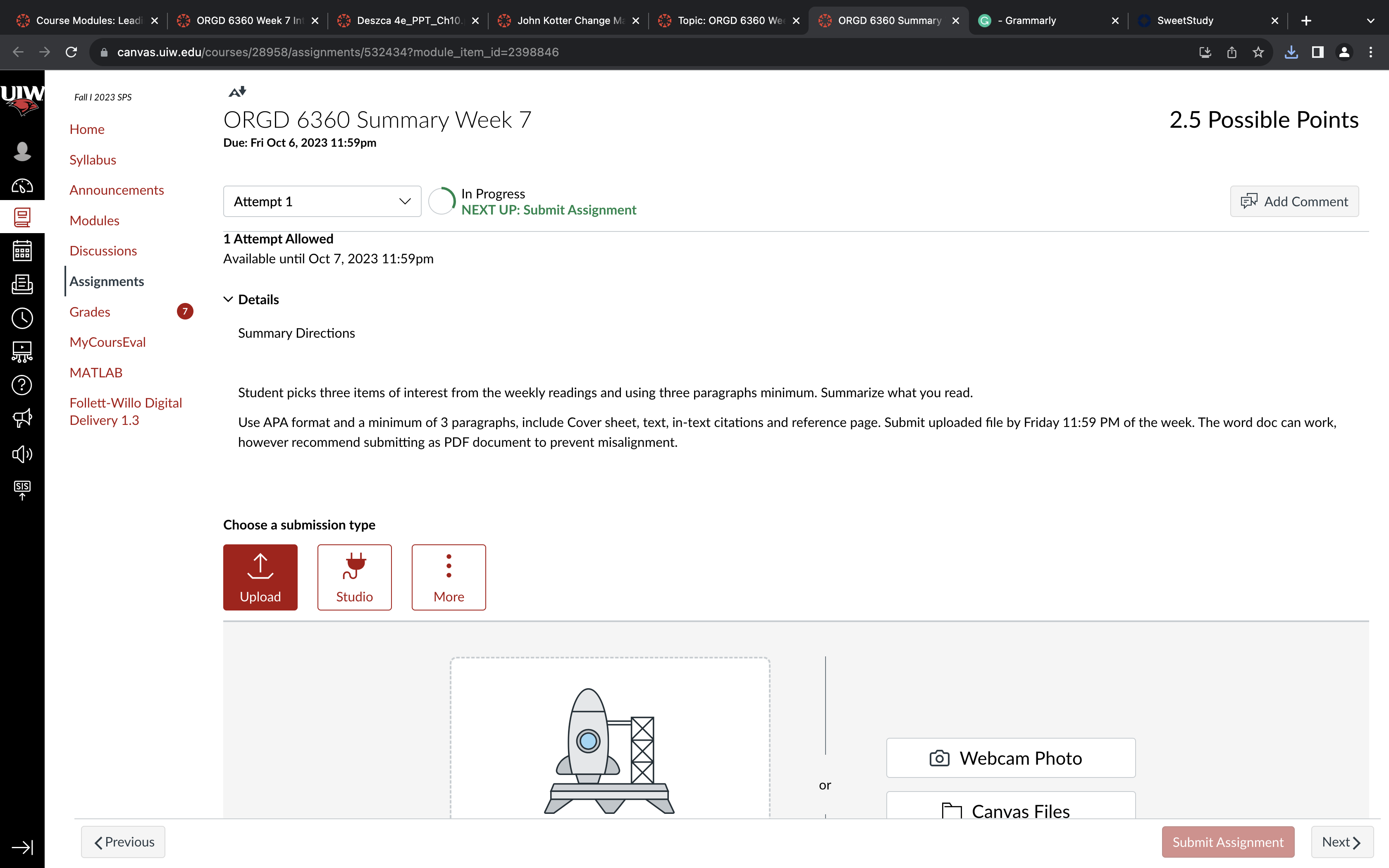
Task: Open the Calendar icon in Canvas sidebar
Action: [x=22, y=251]
